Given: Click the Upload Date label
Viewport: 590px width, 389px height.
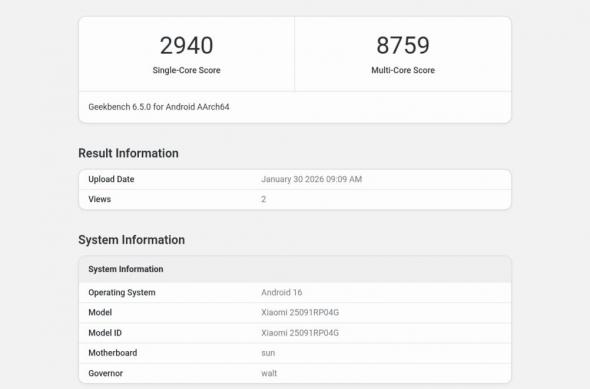Looking at the screenshot, I should point(111,179).
